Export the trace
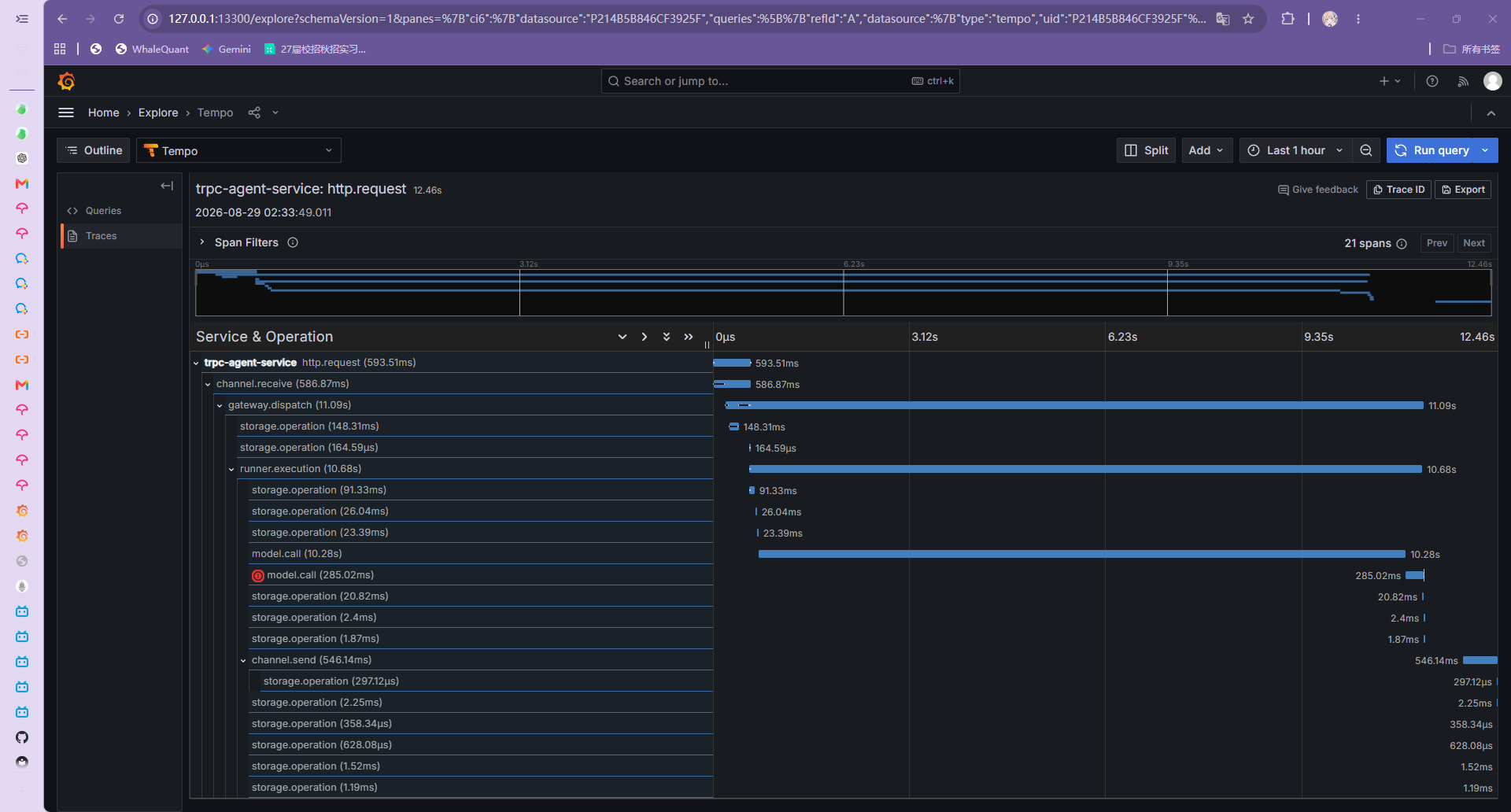1511x812 pixels. (x=1463, y=190)
